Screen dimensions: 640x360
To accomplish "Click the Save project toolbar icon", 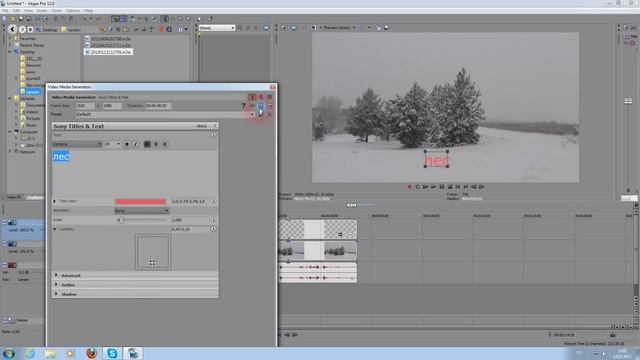I will (x=21, y=18).
